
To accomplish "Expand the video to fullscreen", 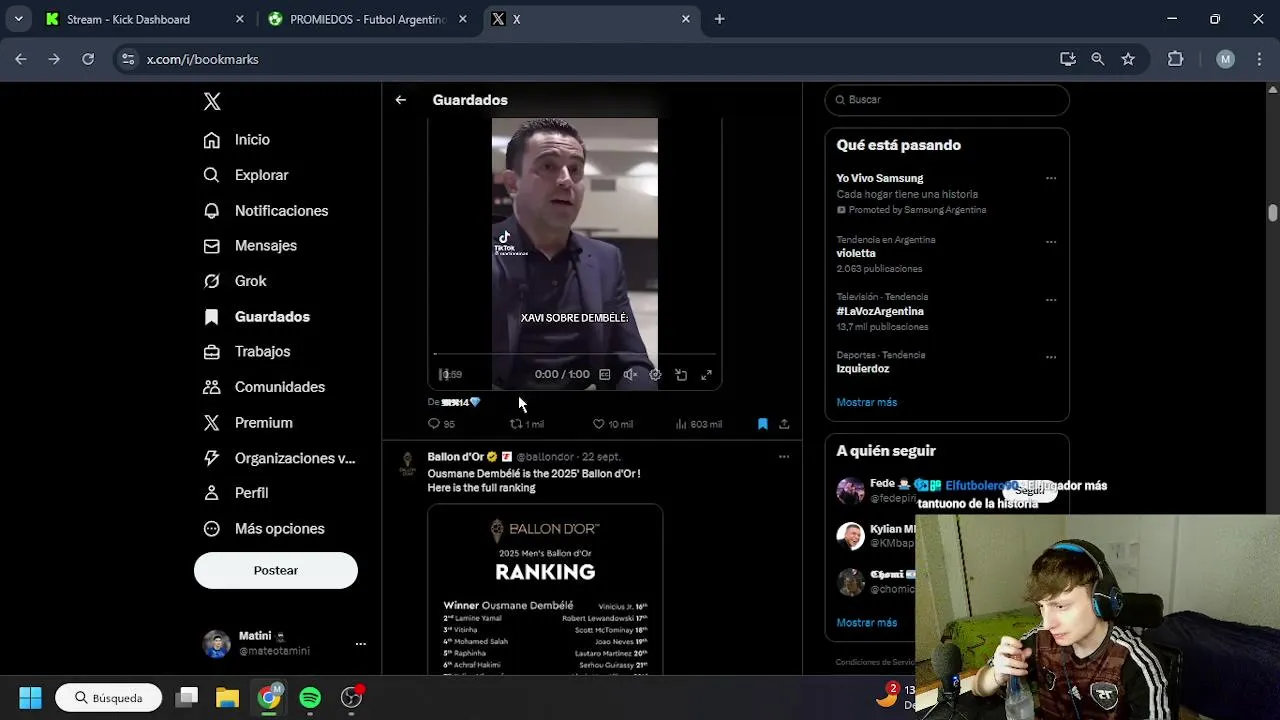I will point(706,375).
